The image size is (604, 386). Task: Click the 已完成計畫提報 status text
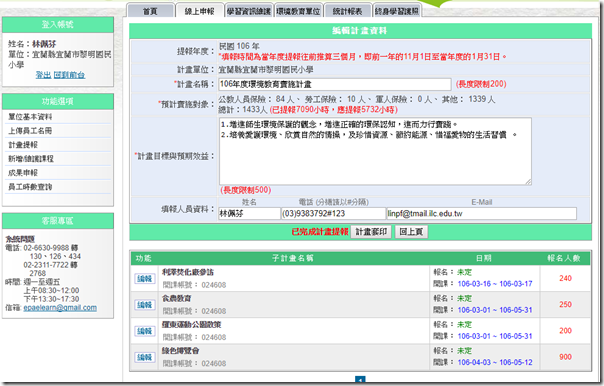pyautogui.click(x=320, y=232)
